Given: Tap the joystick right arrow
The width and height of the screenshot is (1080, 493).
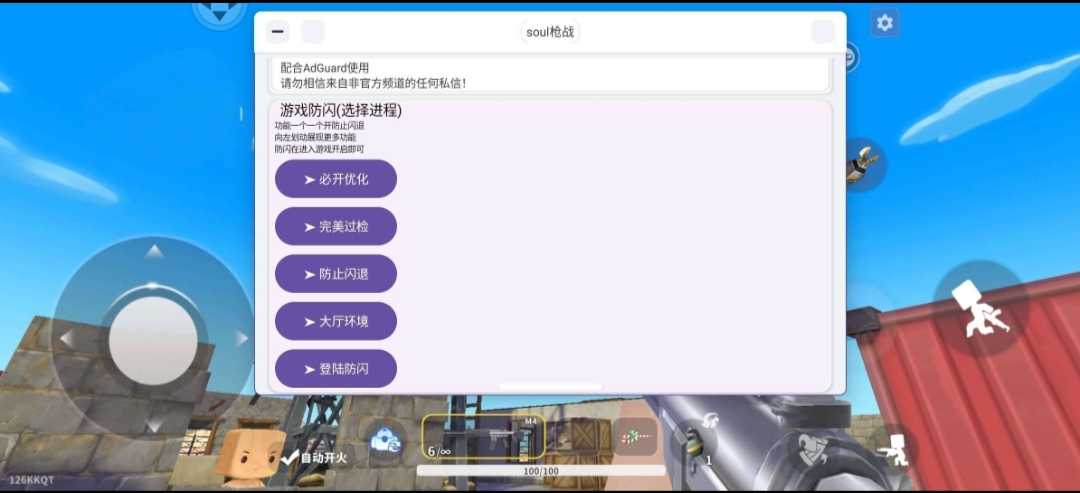Looking at the screenshot, I should pyautogui.click(x=242, y=339).
